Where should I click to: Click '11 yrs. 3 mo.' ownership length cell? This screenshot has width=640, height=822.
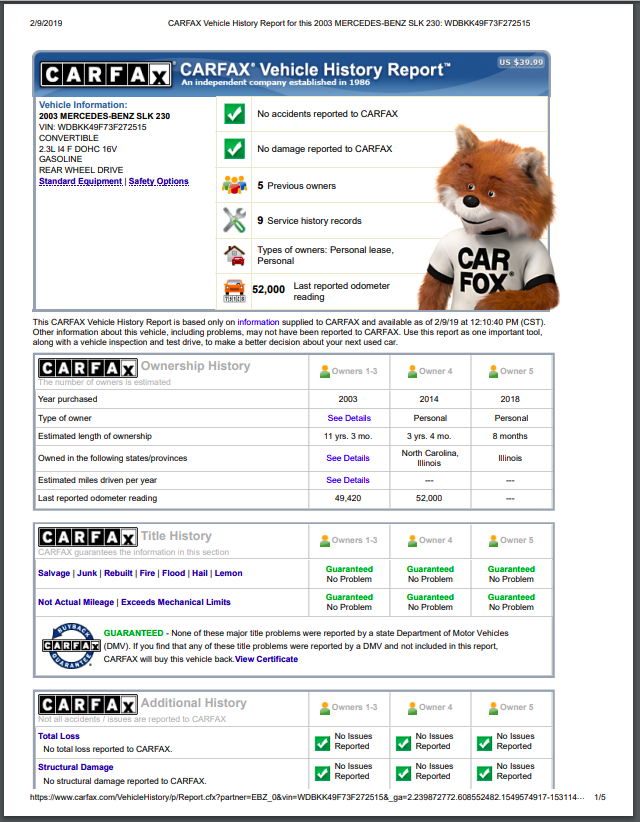coord(348,436)
